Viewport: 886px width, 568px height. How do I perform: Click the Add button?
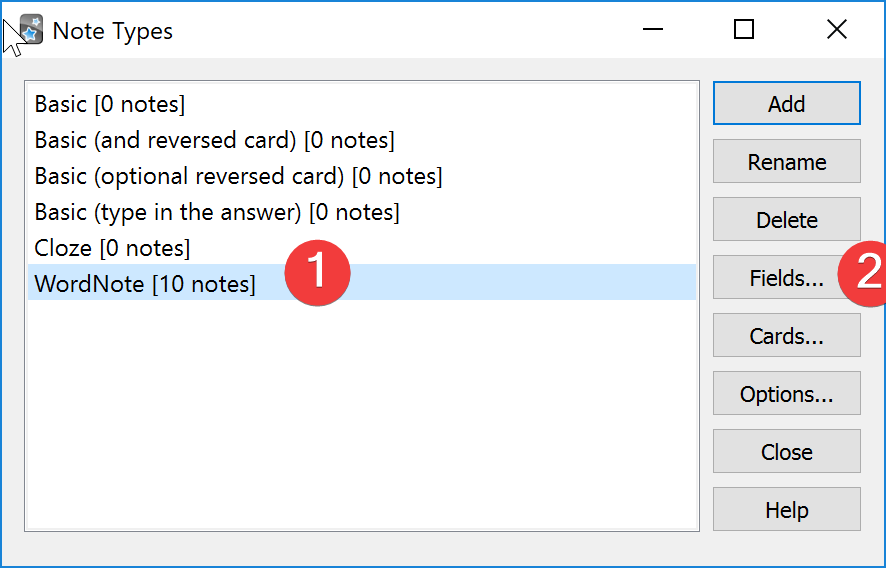point(787,103)
